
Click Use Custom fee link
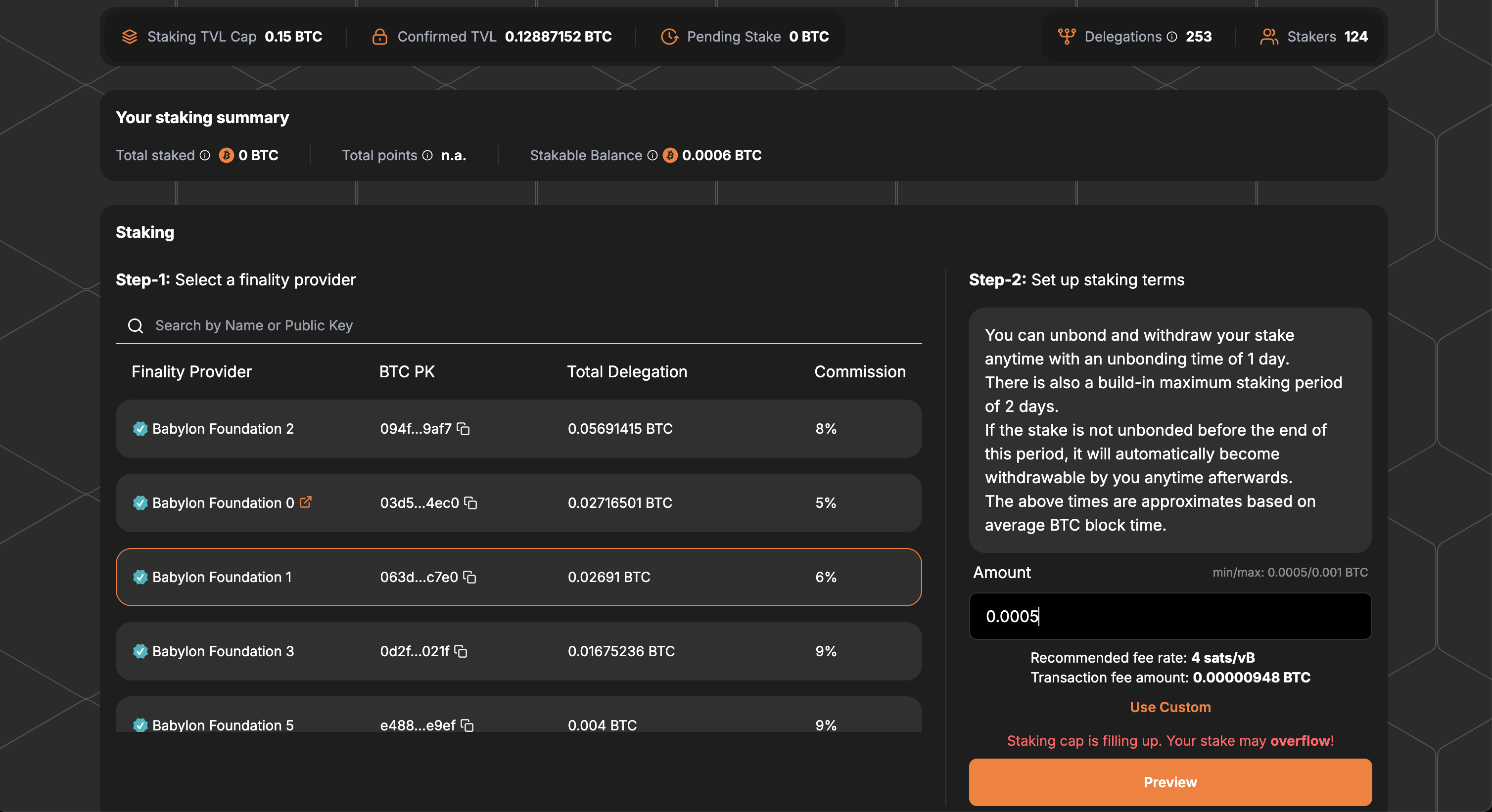[1170, 707]
